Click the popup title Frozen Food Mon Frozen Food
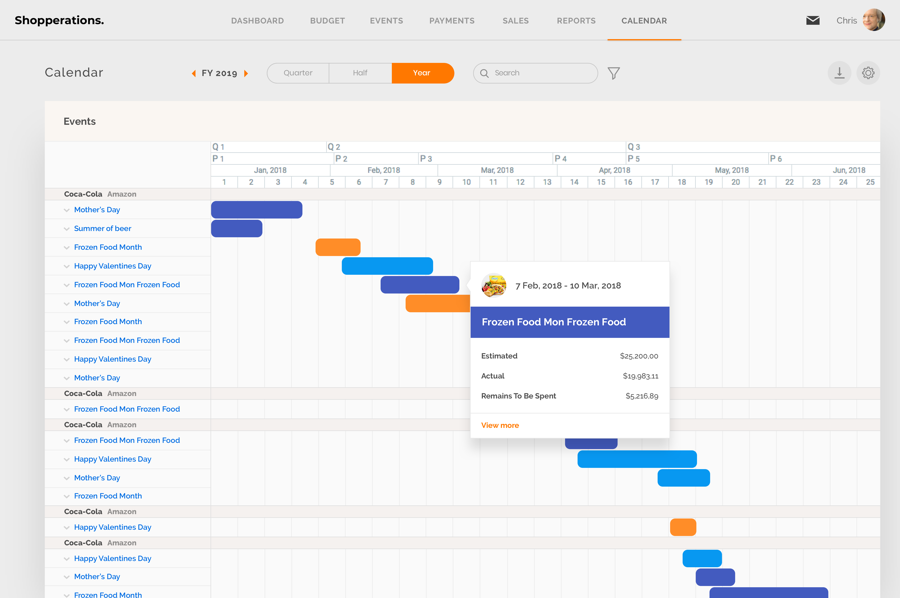 pos(554,322)
